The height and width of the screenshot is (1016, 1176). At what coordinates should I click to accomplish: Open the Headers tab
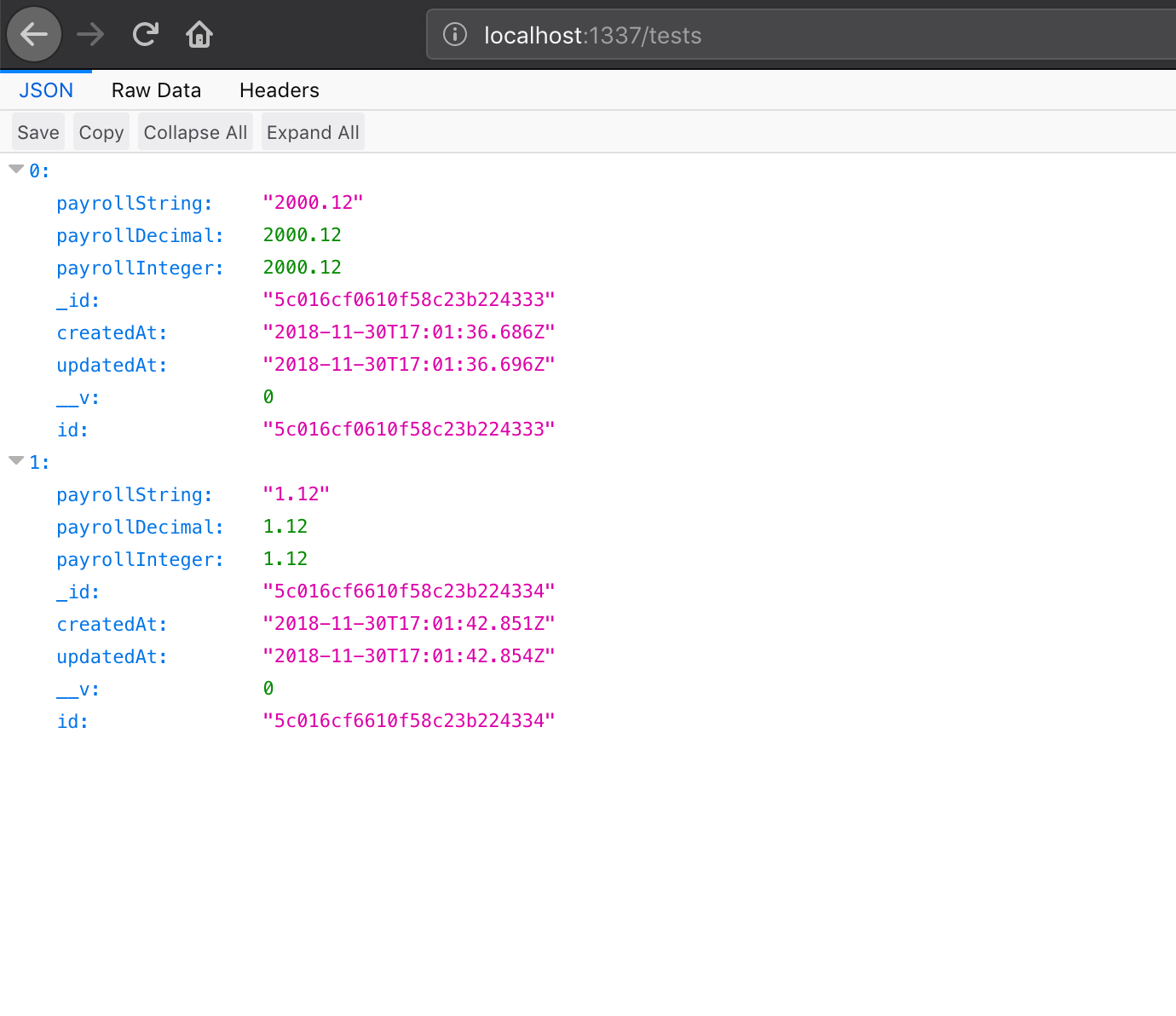click(280, 89)
